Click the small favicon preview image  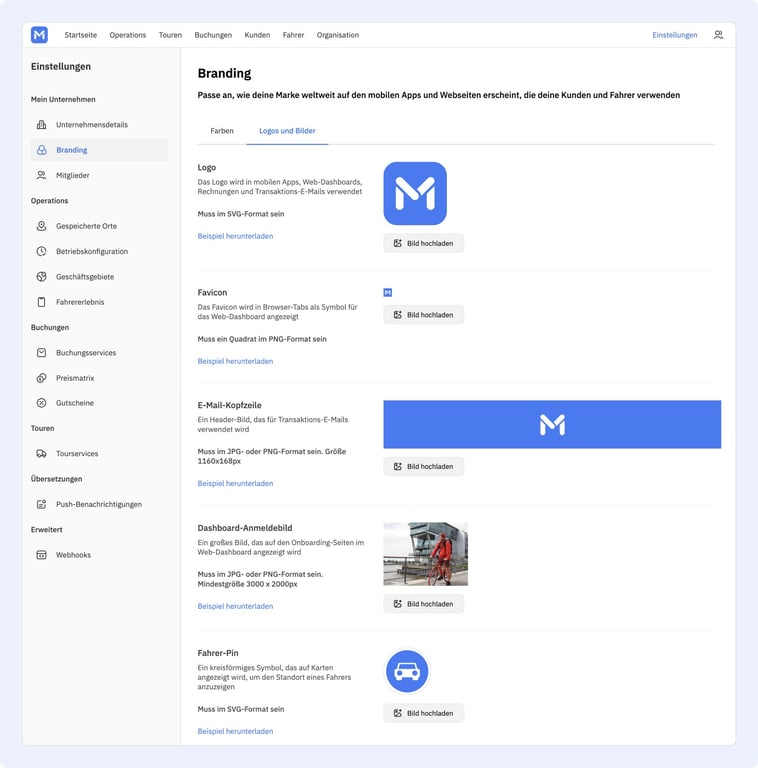click(387, 292)
